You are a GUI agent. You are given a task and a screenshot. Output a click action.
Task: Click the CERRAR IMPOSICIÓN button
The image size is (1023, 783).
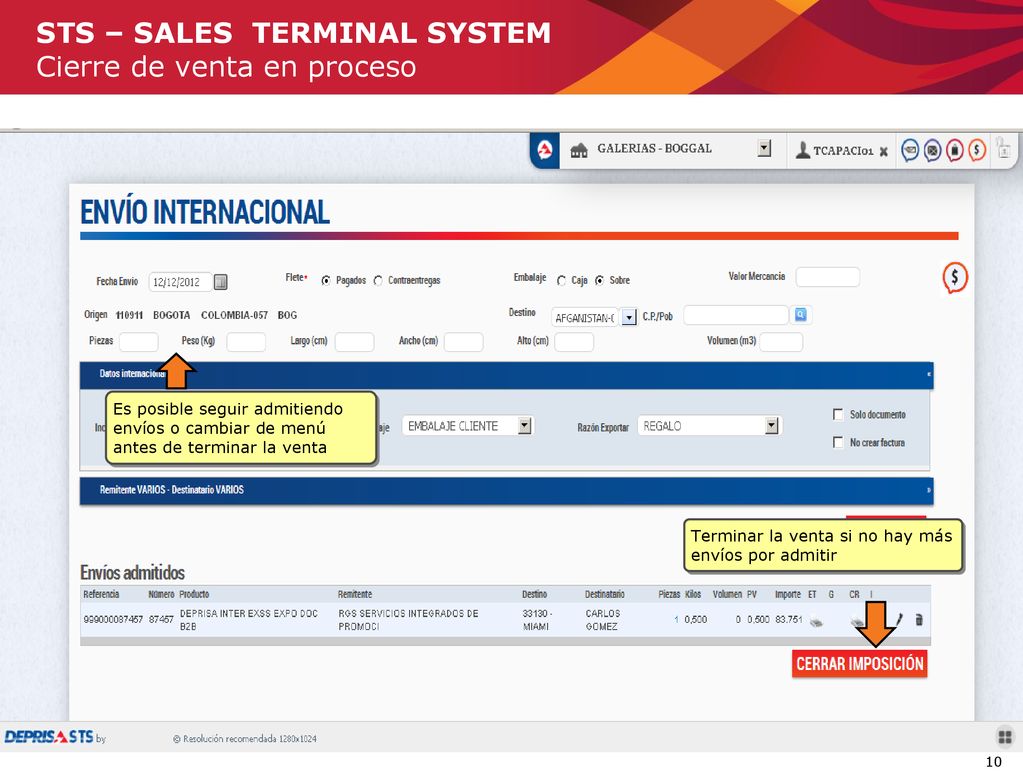tap(859, 664)
